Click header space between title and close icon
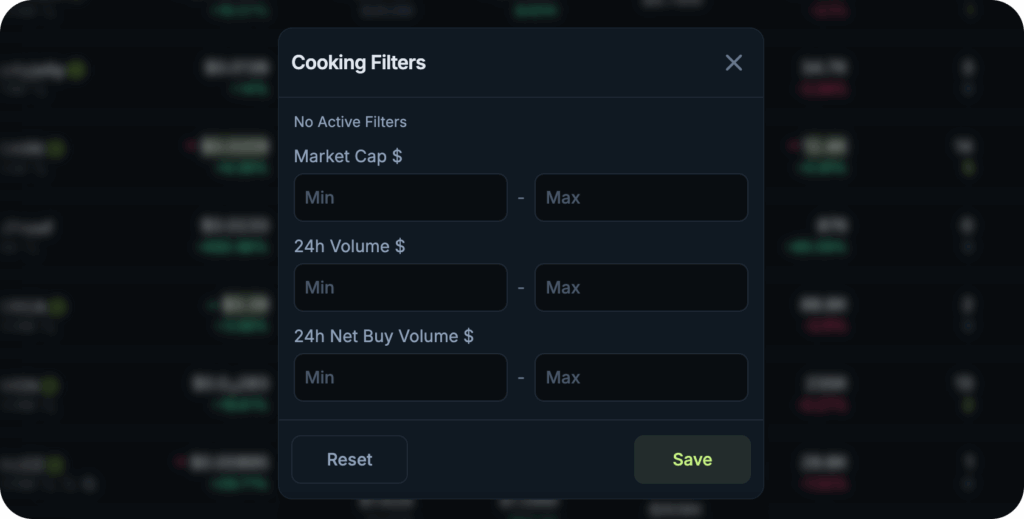This screenshot has height=519, width=1024. [x=575, y=63]
